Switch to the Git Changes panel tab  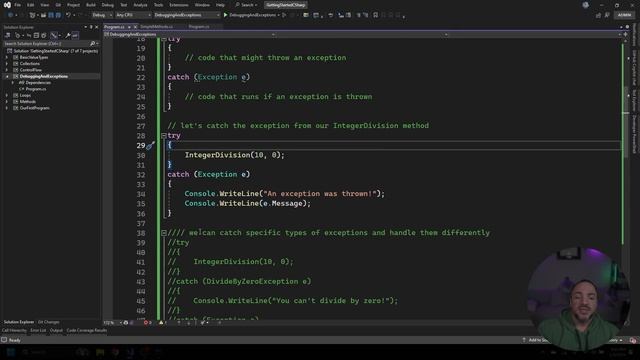pyautogui.click(x=49, y=322)
